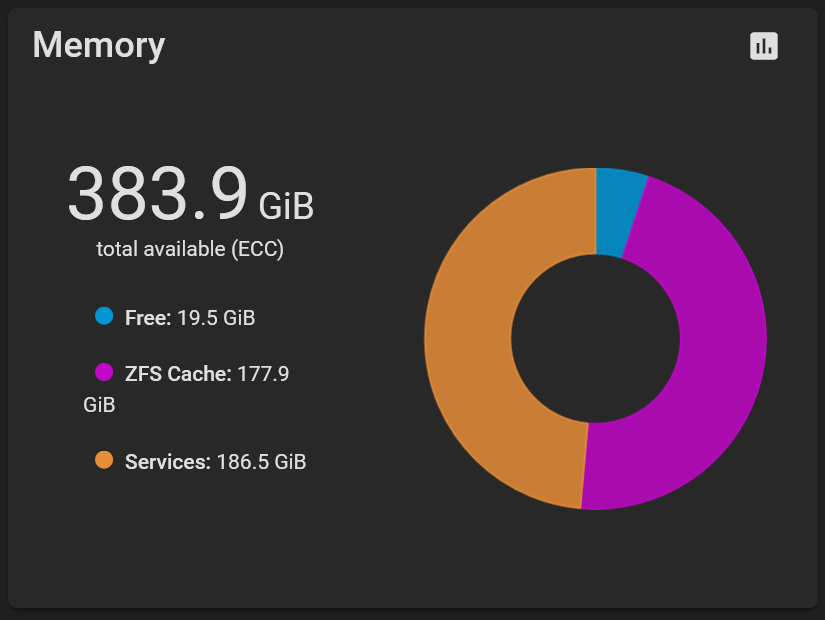
Task: Click the wrapped GiB text under ZFS Cache
Action: [99, 405]
